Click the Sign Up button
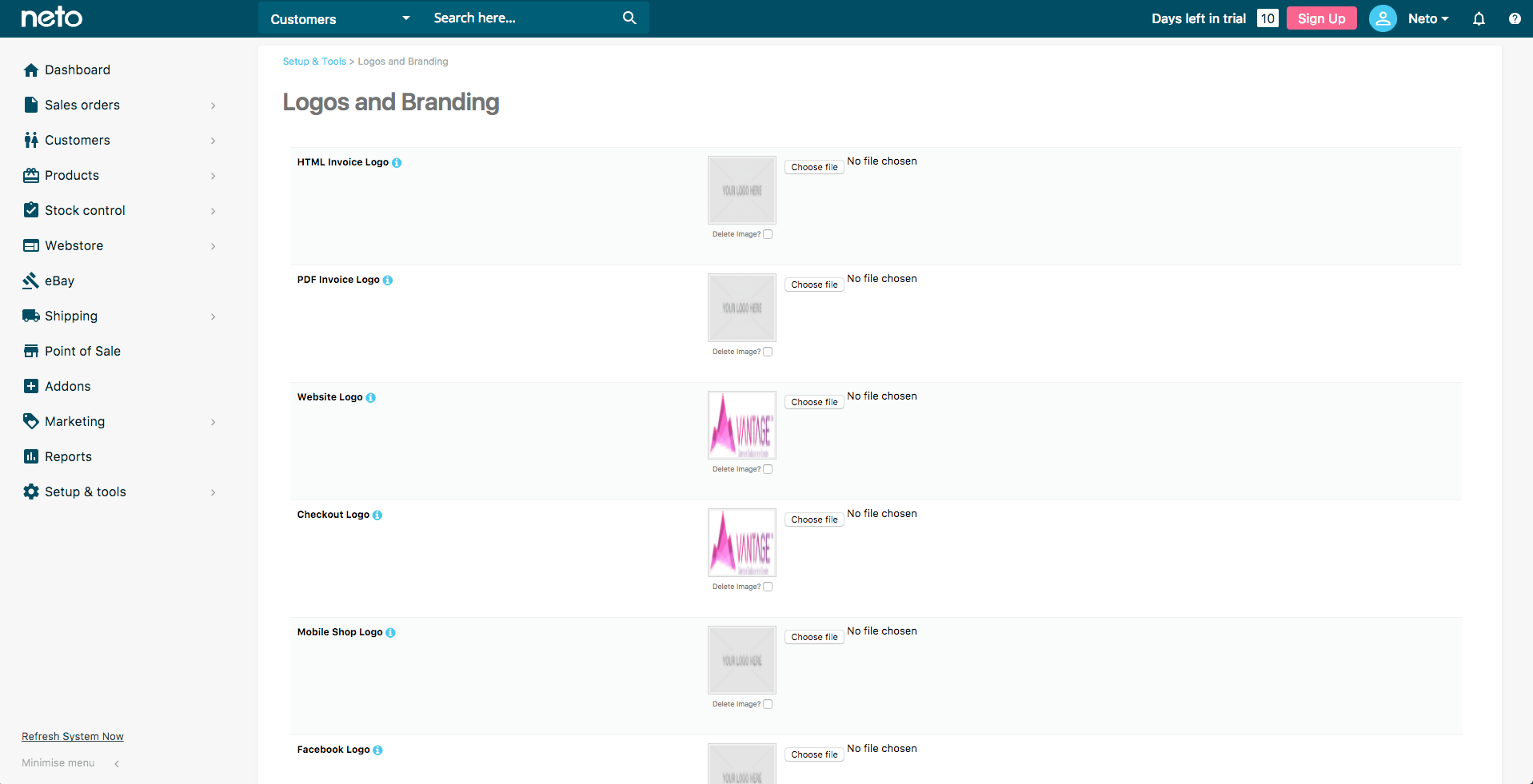This screenshot has width=1533, height=784. [1321, 18]
